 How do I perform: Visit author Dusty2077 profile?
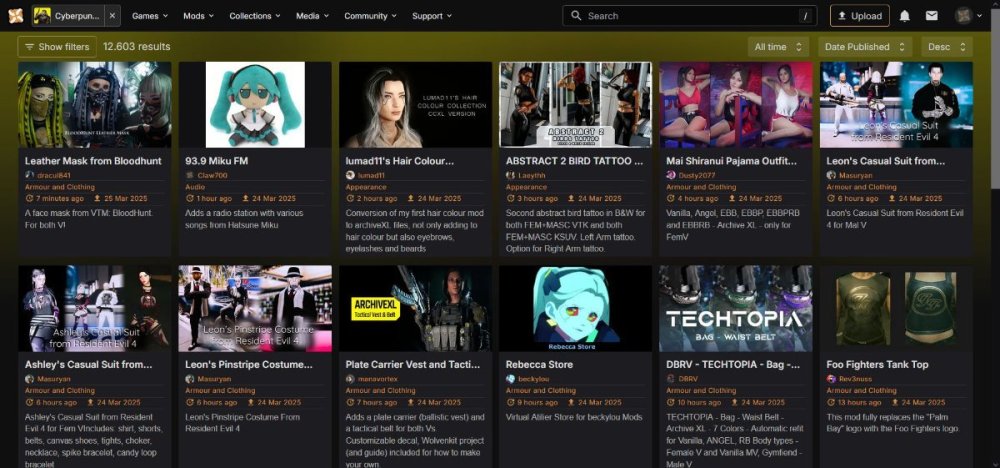coord(695,175)
